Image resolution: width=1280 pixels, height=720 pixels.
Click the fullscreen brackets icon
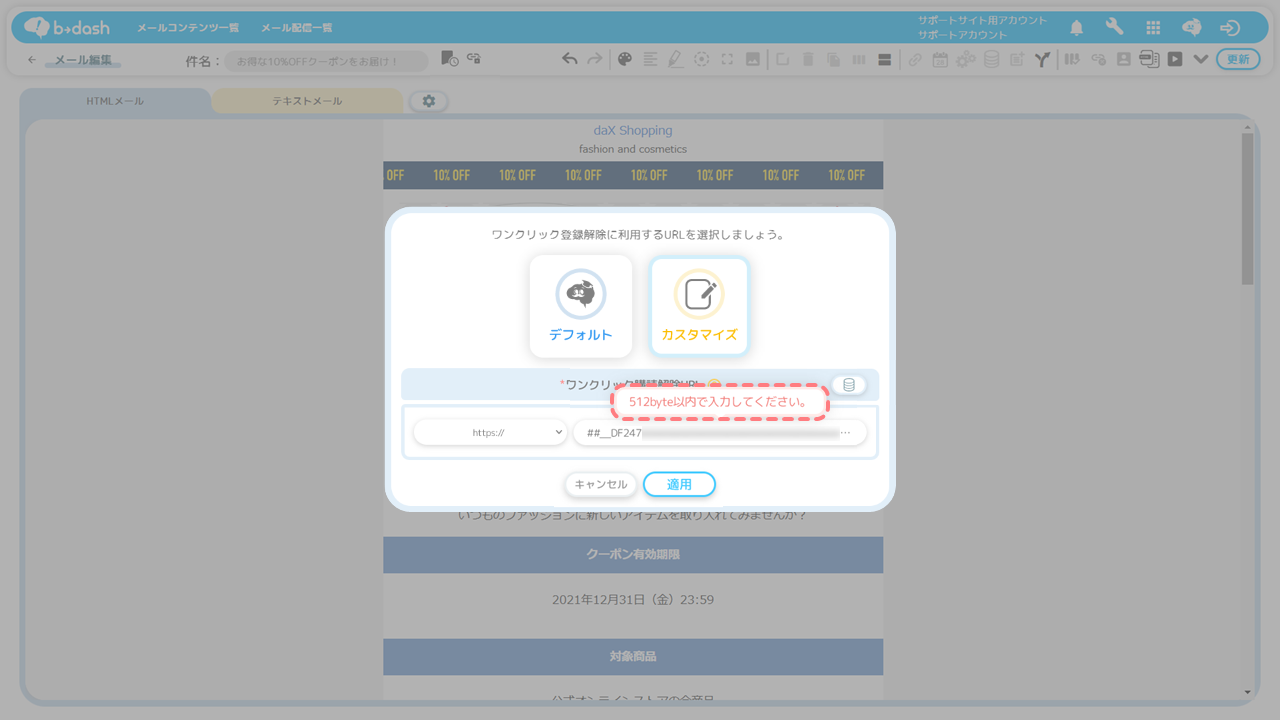(727, 60)
